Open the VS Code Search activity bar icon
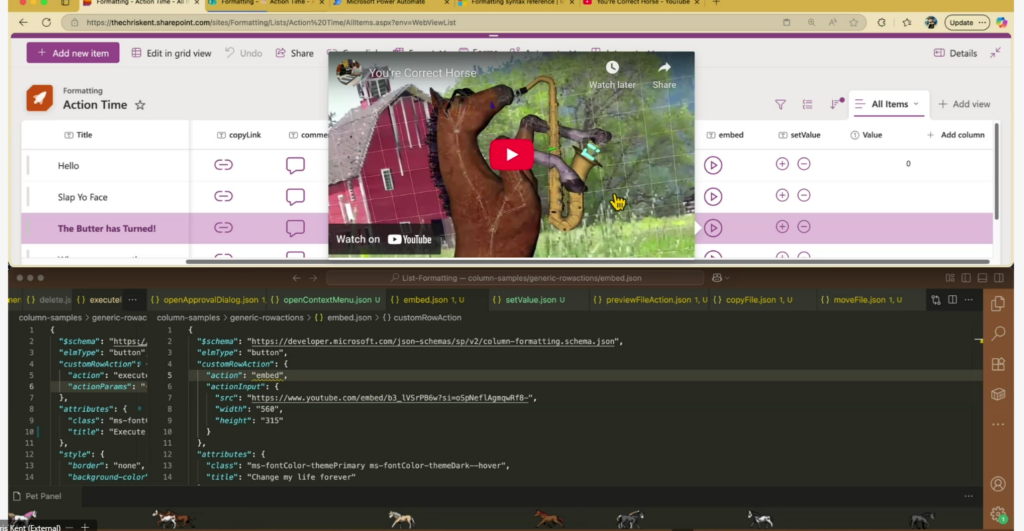 998,334
